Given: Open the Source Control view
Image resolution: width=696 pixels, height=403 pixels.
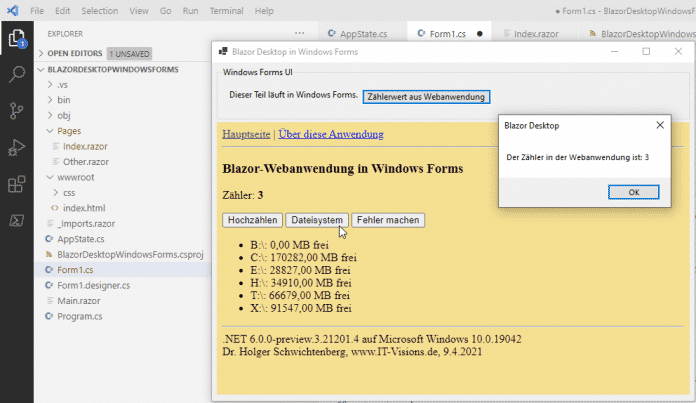Looking at the screenshot, I should coord(17,111).
